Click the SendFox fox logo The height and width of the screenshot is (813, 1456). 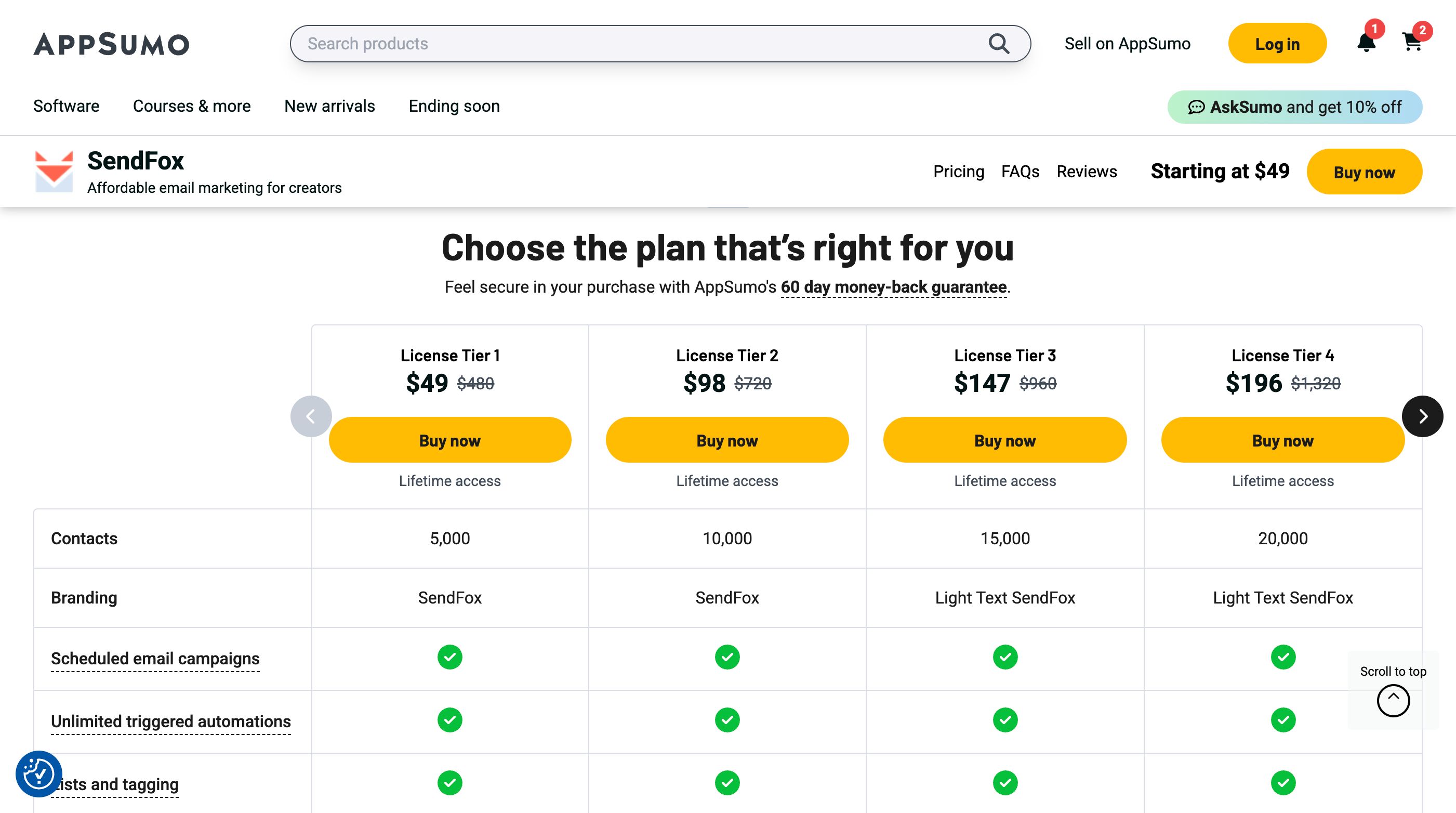coord(54,172)
